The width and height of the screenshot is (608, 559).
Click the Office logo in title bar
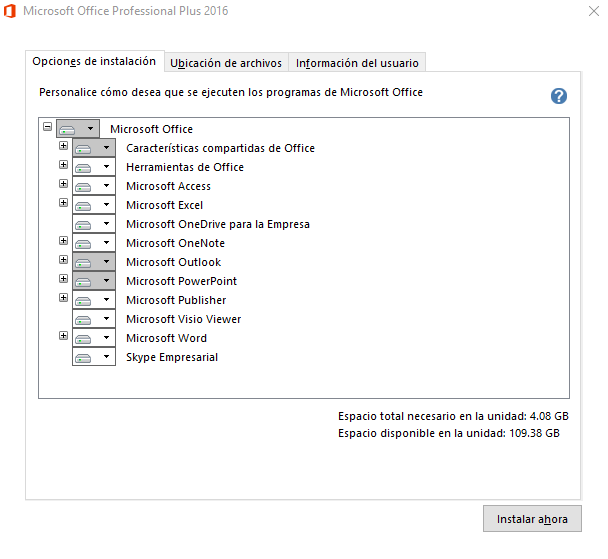10,11
